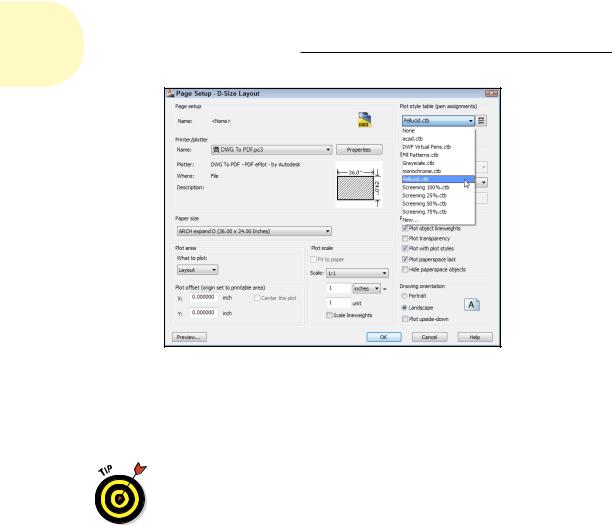Choose Screening 75%.ctb option

pos(438,212)
